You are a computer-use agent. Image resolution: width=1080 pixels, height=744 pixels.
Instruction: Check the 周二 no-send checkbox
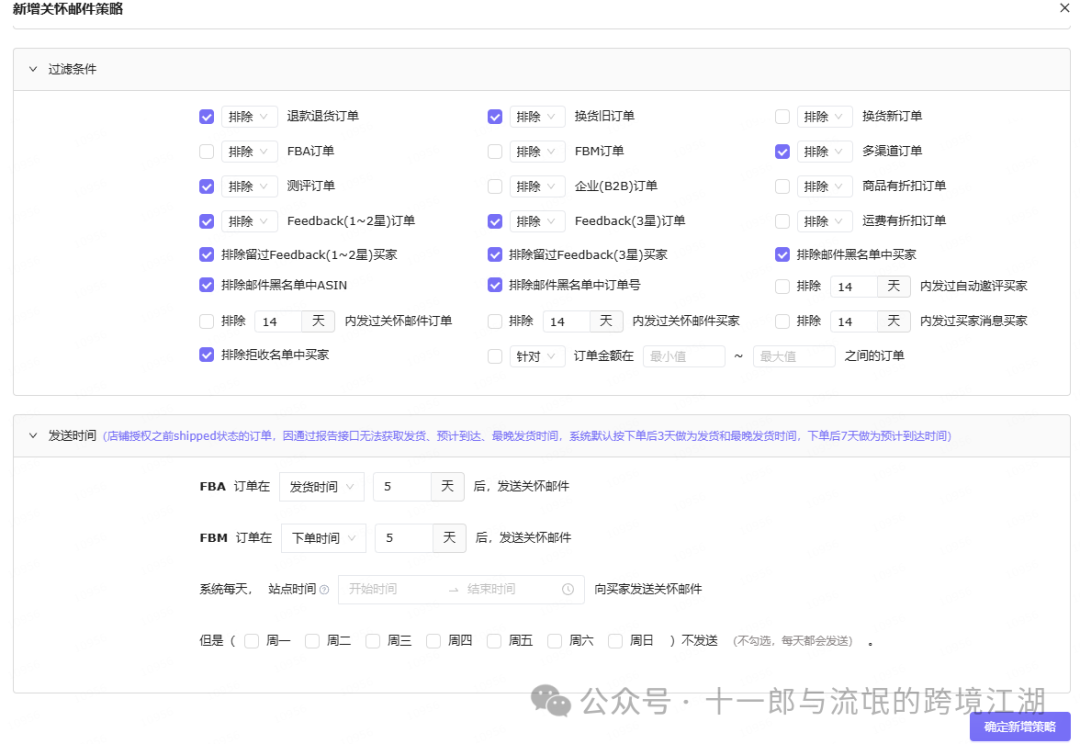[x=312, y=641]
